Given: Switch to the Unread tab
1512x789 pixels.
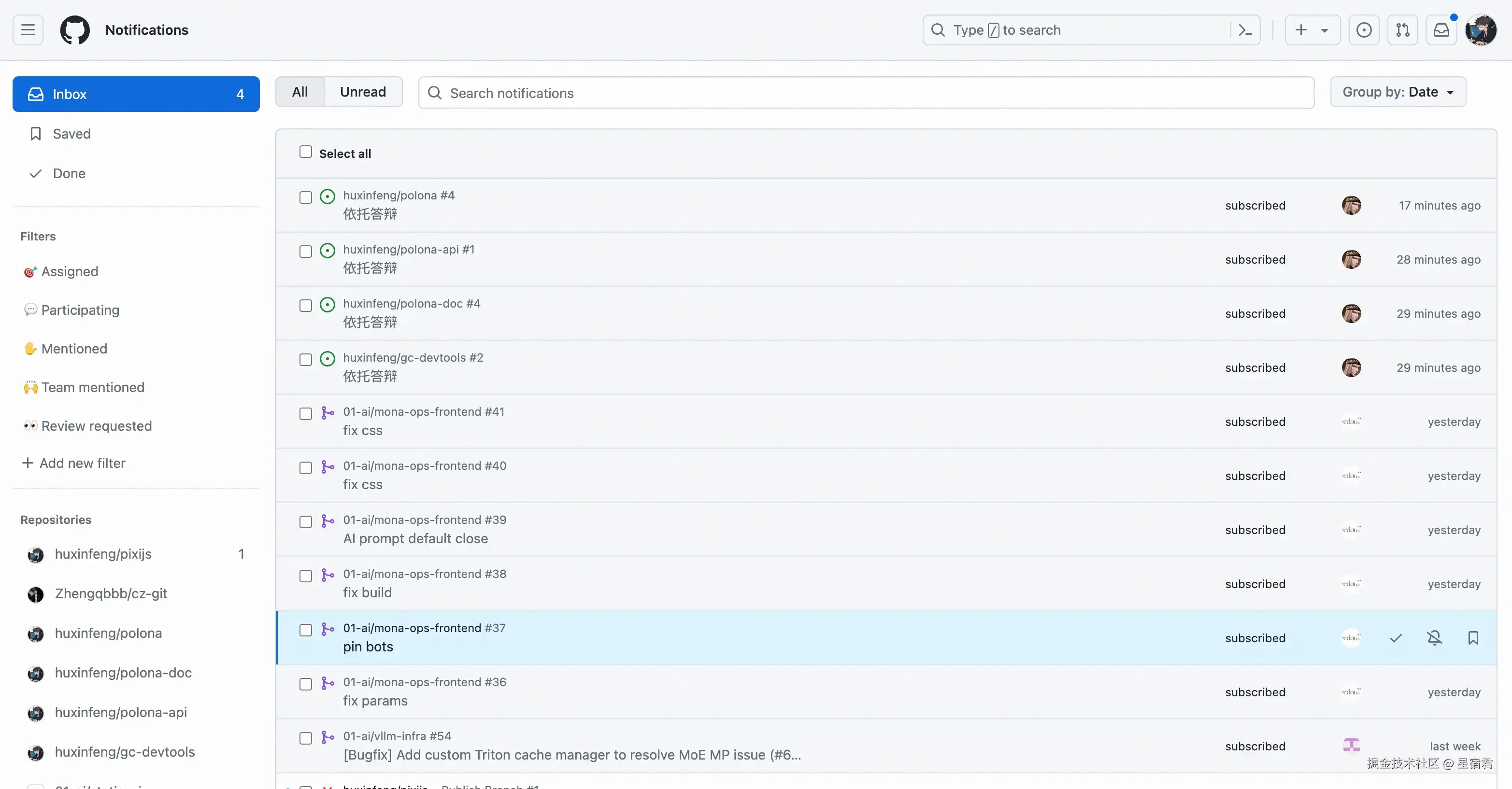Looking at the screenshot, I should pos(363,92).
